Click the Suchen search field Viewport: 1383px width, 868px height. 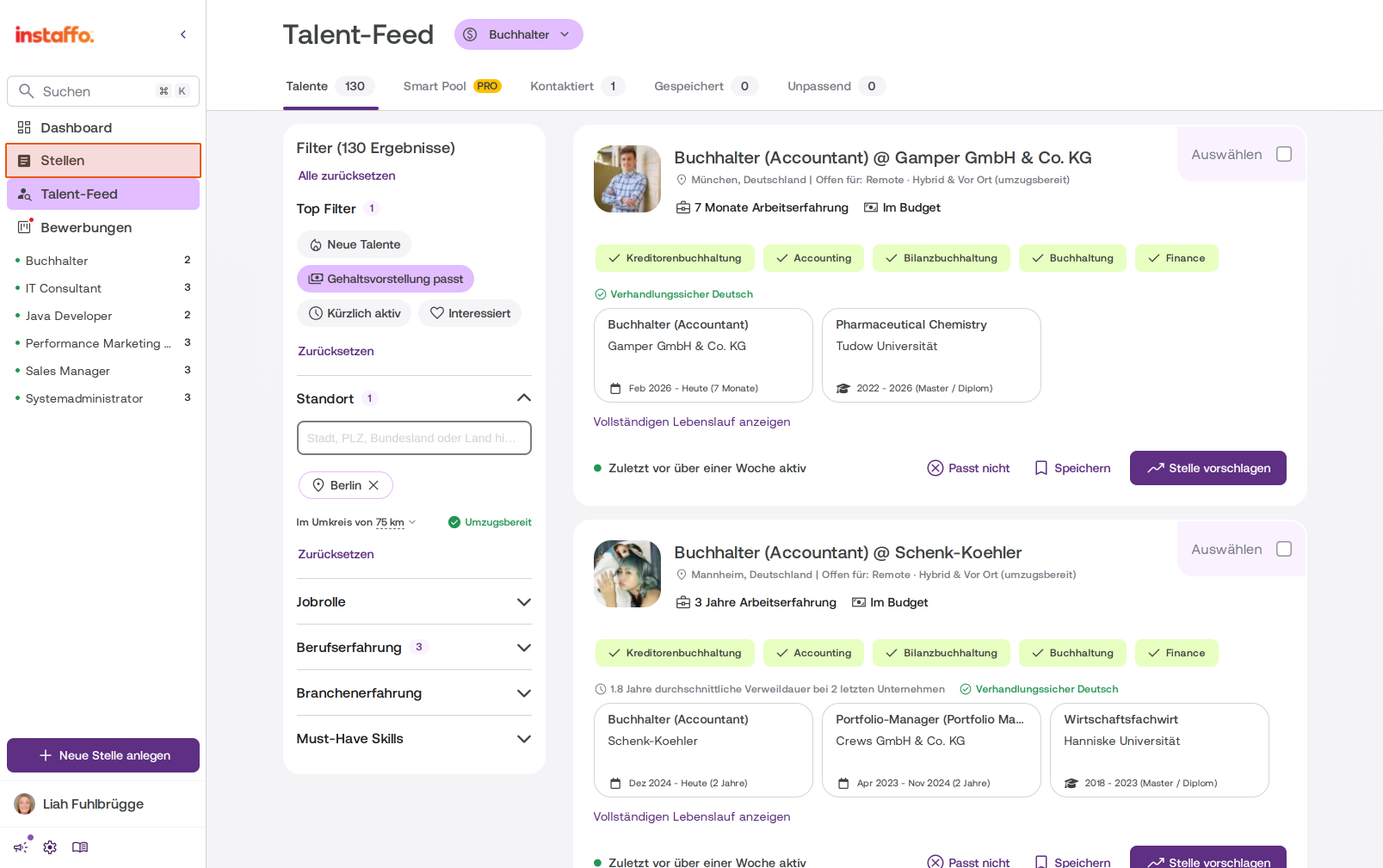click(x=103, y=91)
